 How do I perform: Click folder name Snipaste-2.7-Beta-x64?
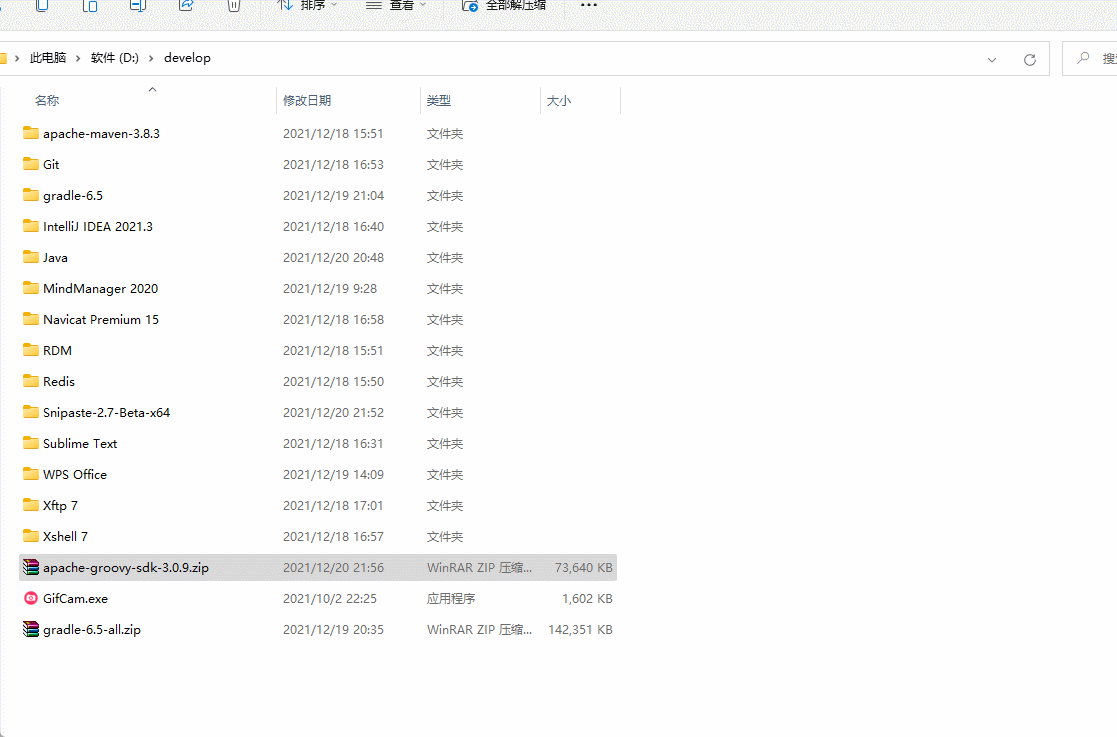pos(106,412)
